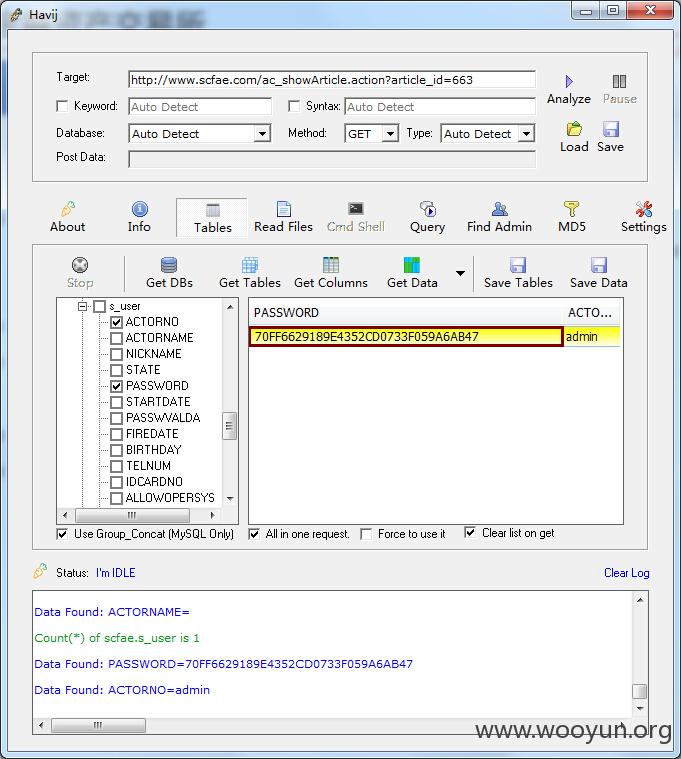The width and height of the screenshot is (681, 759).
Task: Uncheck the PASSWORD column checkbox
Action: coord(116,386)
